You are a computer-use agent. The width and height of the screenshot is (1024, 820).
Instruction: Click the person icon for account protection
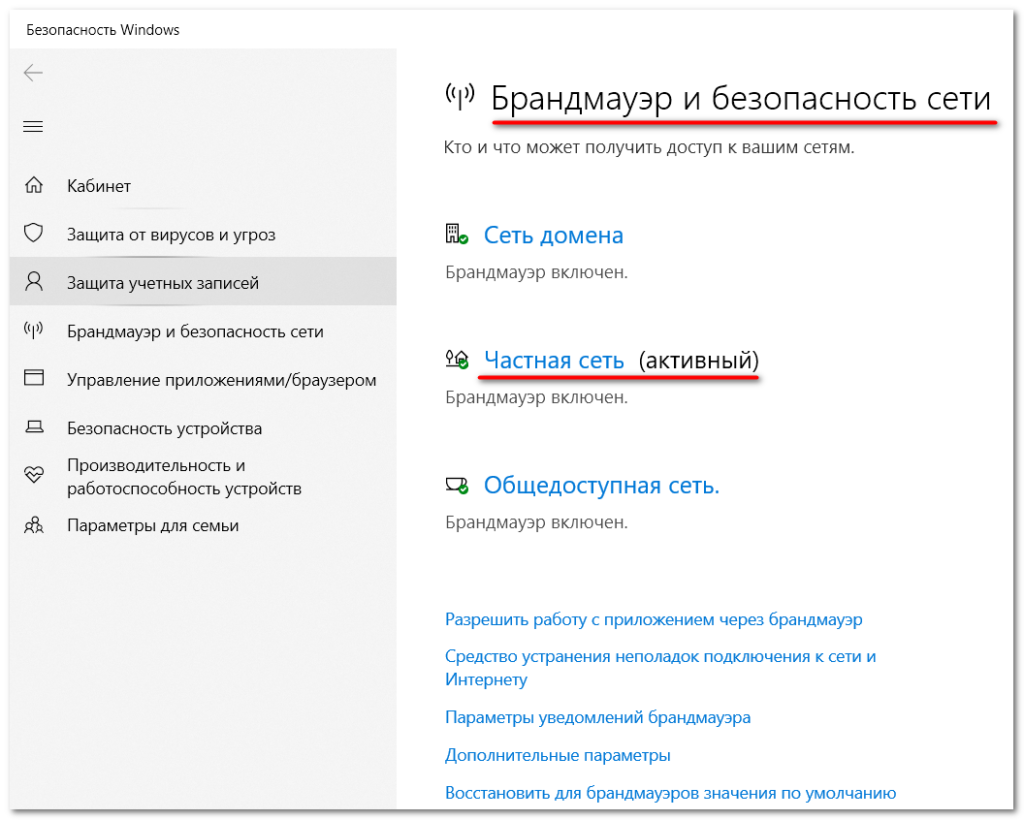[x=34, y=281]
